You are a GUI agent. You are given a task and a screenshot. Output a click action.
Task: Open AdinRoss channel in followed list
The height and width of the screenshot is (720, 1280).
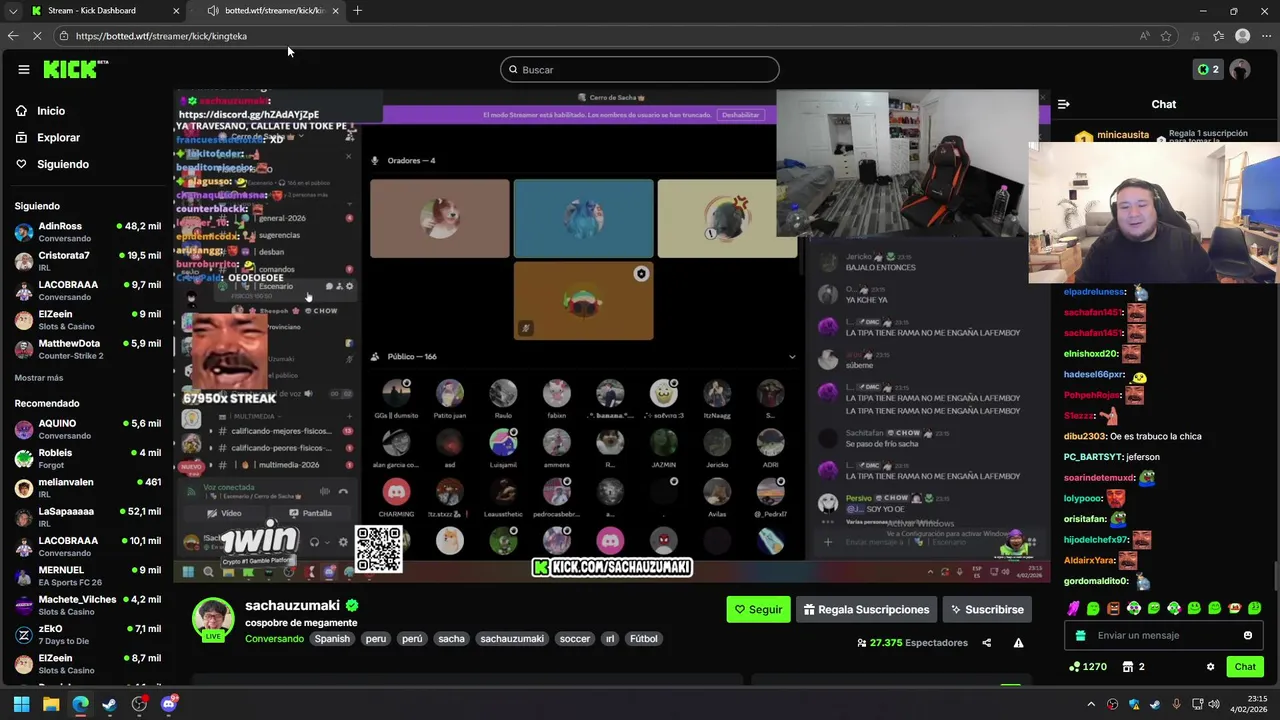pos(87,232)
